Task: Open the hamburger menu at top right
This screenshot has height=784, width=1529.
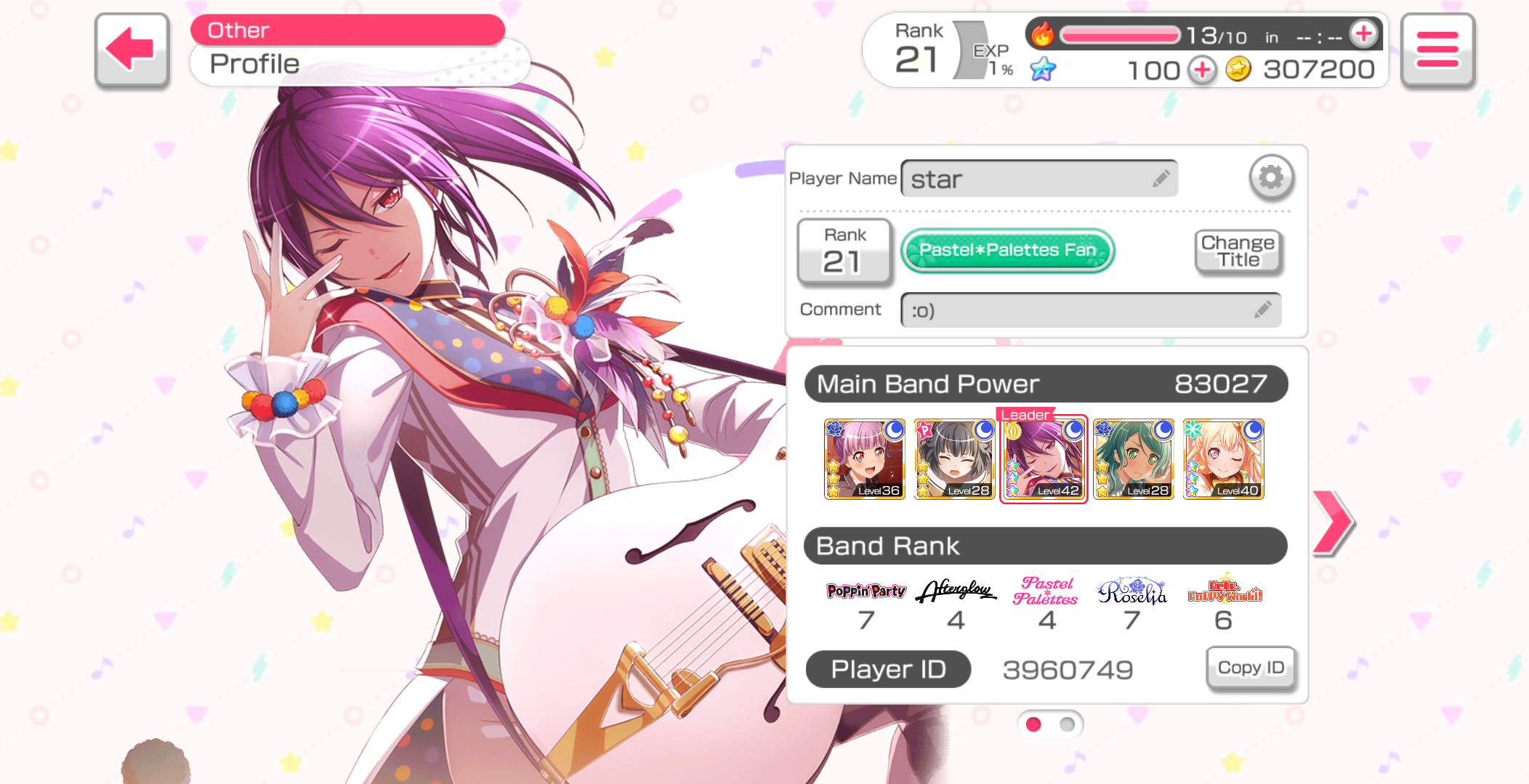Action: pyautogui.click(x=1437, y=50)
